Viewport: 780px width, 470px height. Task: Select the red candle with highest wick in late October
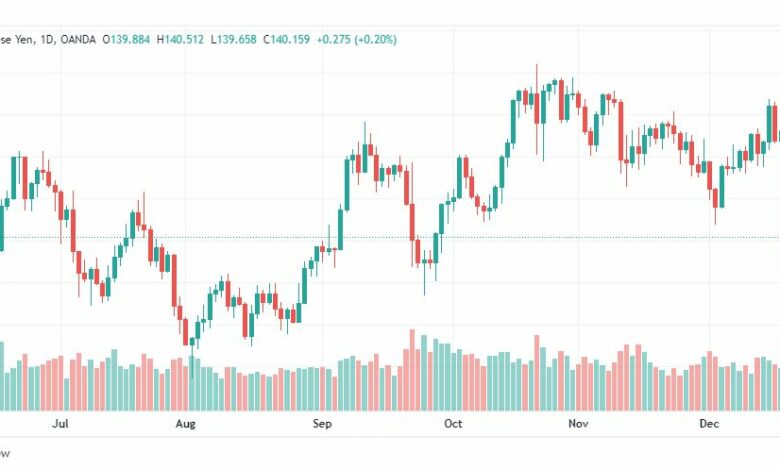[x=537, y=107]
